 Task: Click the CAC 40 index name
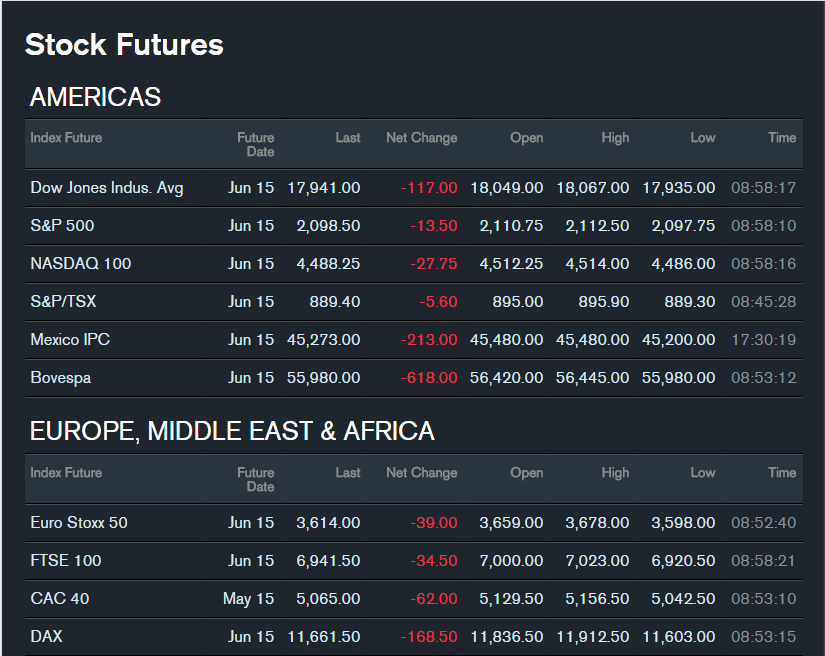[60, 599]
